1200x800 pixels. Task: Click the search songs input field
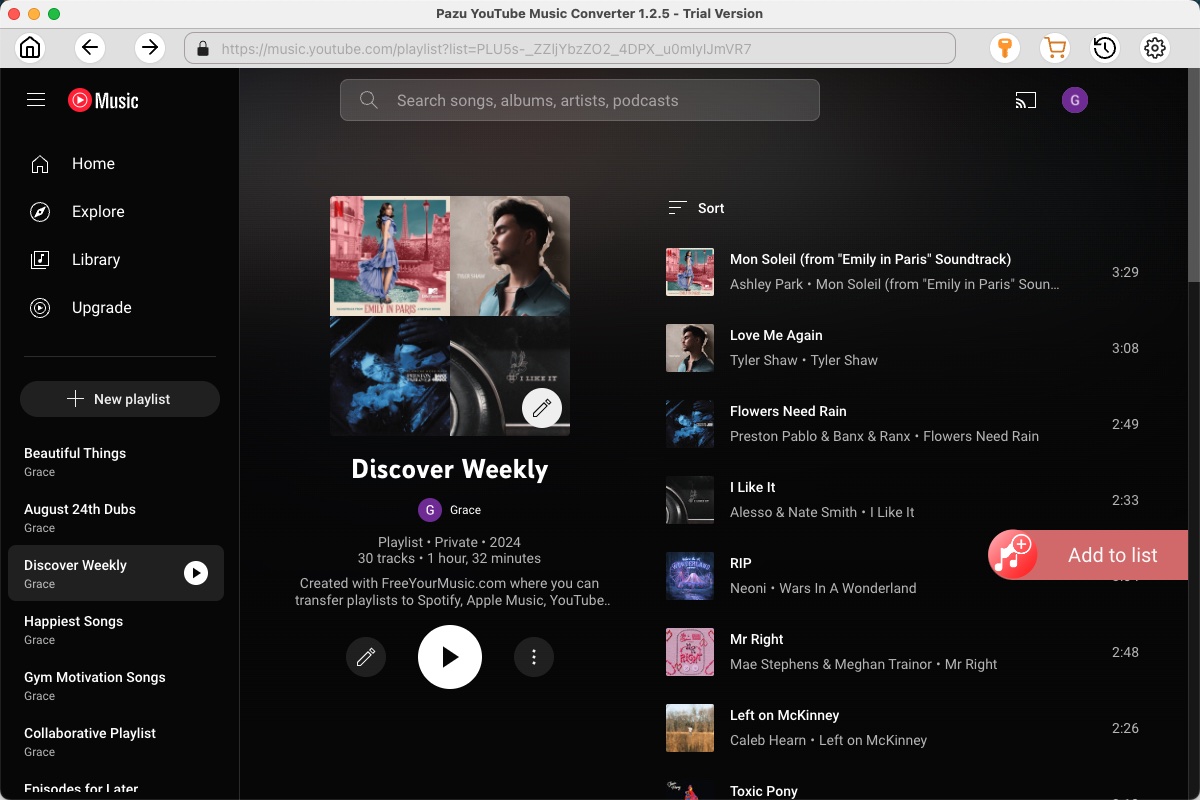coord(580,100)
